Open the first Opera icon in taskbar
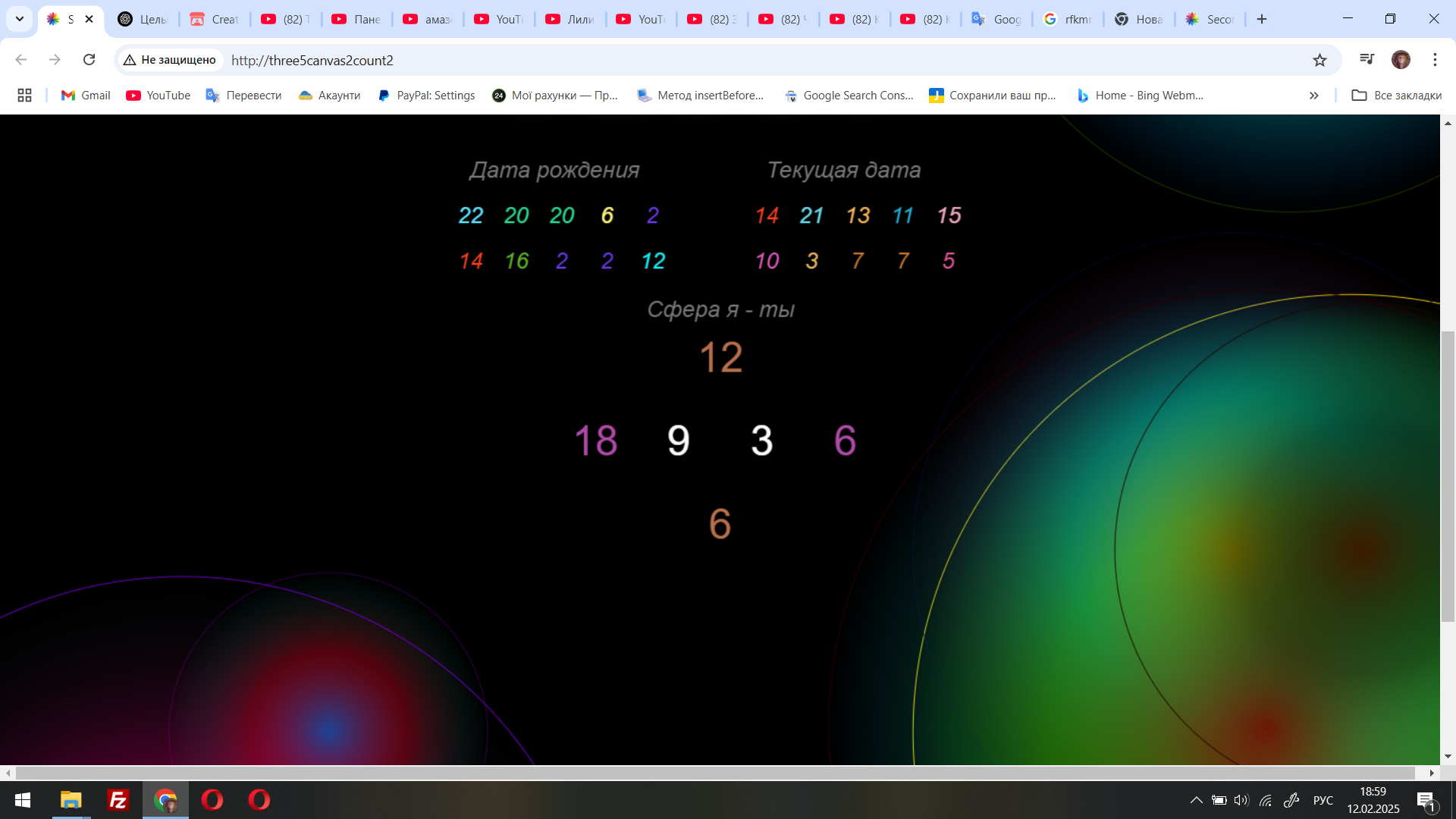 pyautogui.click(x=212, y=800)
